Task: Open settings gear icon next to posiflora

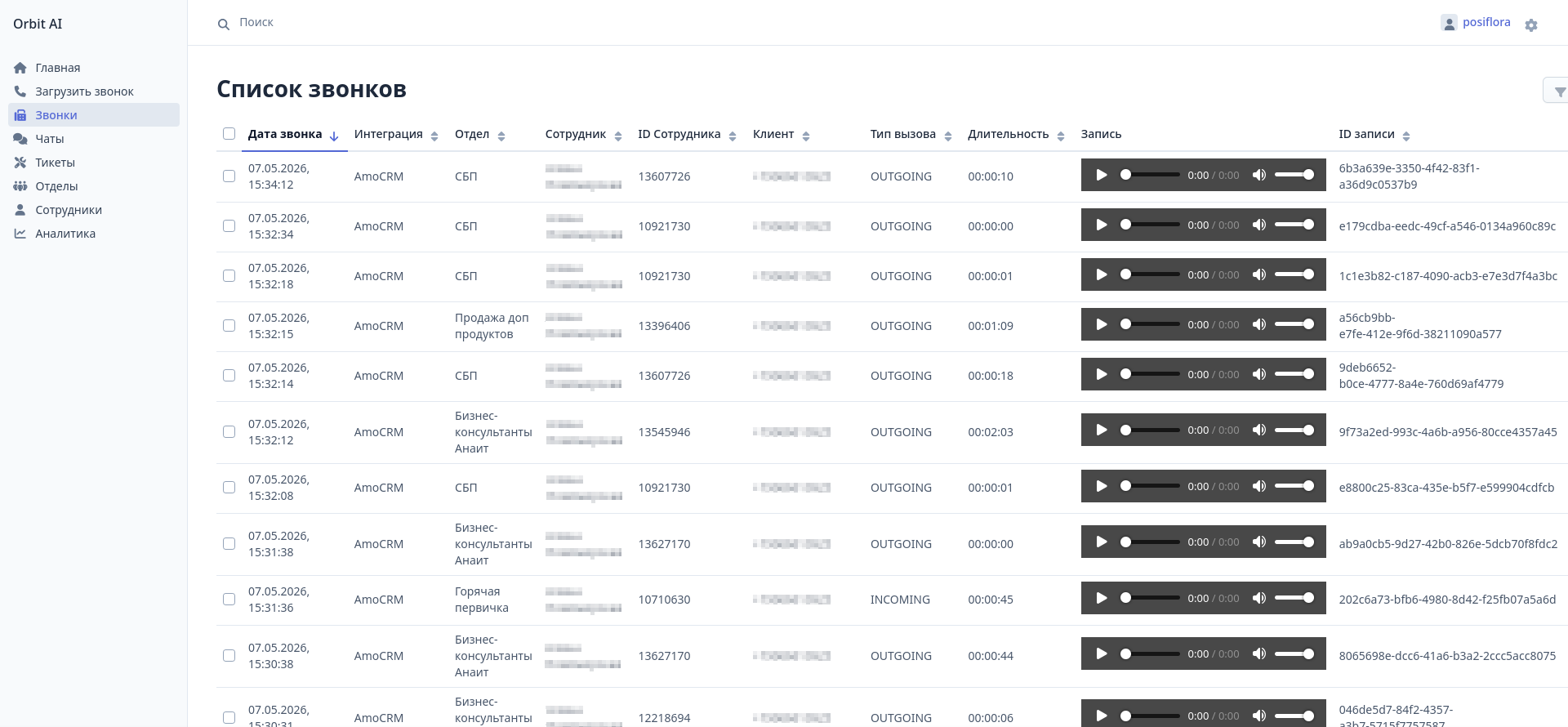Action: (x=1531, y=25)
